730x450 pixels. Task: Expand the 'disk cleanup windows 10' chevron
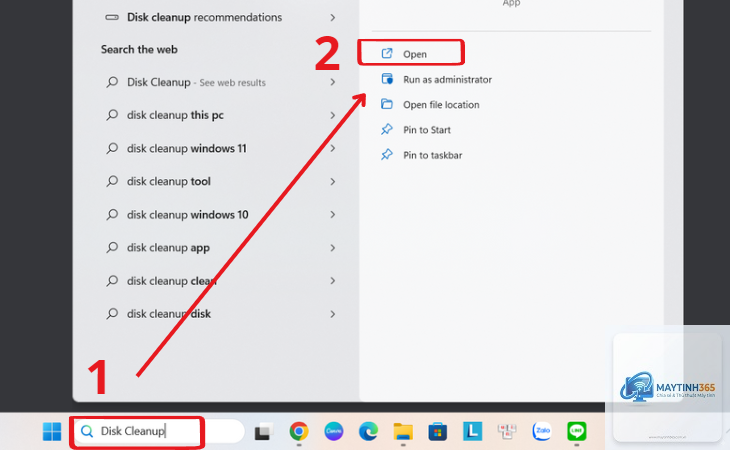(x=332, y=215)
